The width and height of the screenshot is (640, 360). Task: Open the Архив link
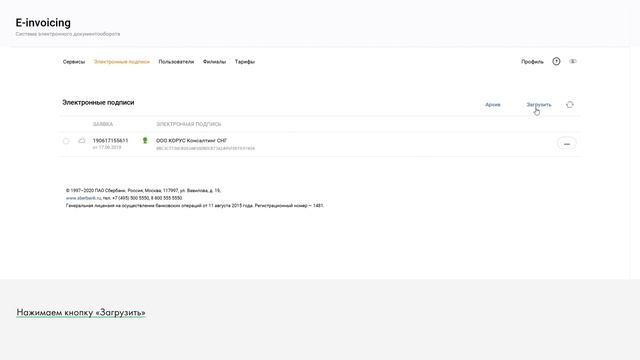pyautogui.click(x=493, y=104)
